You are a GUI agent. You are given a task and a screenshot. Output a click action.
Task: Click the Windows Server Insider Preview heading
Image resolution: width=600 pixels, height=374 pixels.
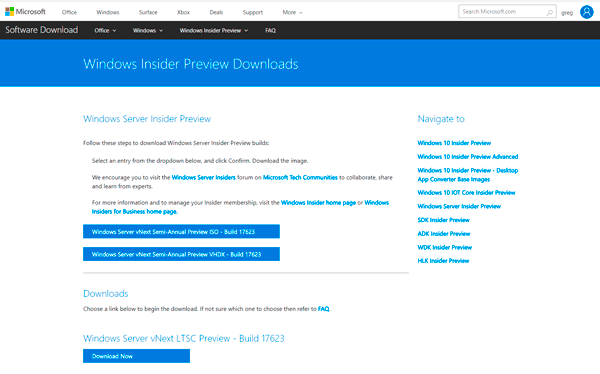(147, 119)
